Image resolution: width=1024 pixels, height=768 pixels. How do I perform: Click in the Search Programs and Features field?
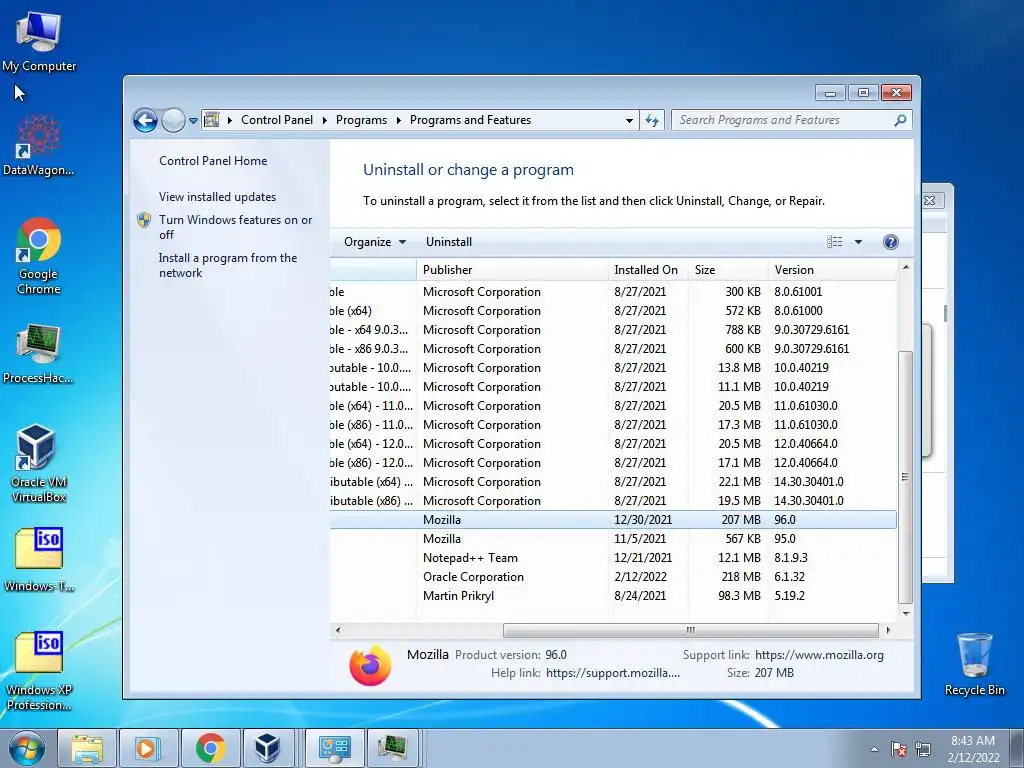coord(782,120)
